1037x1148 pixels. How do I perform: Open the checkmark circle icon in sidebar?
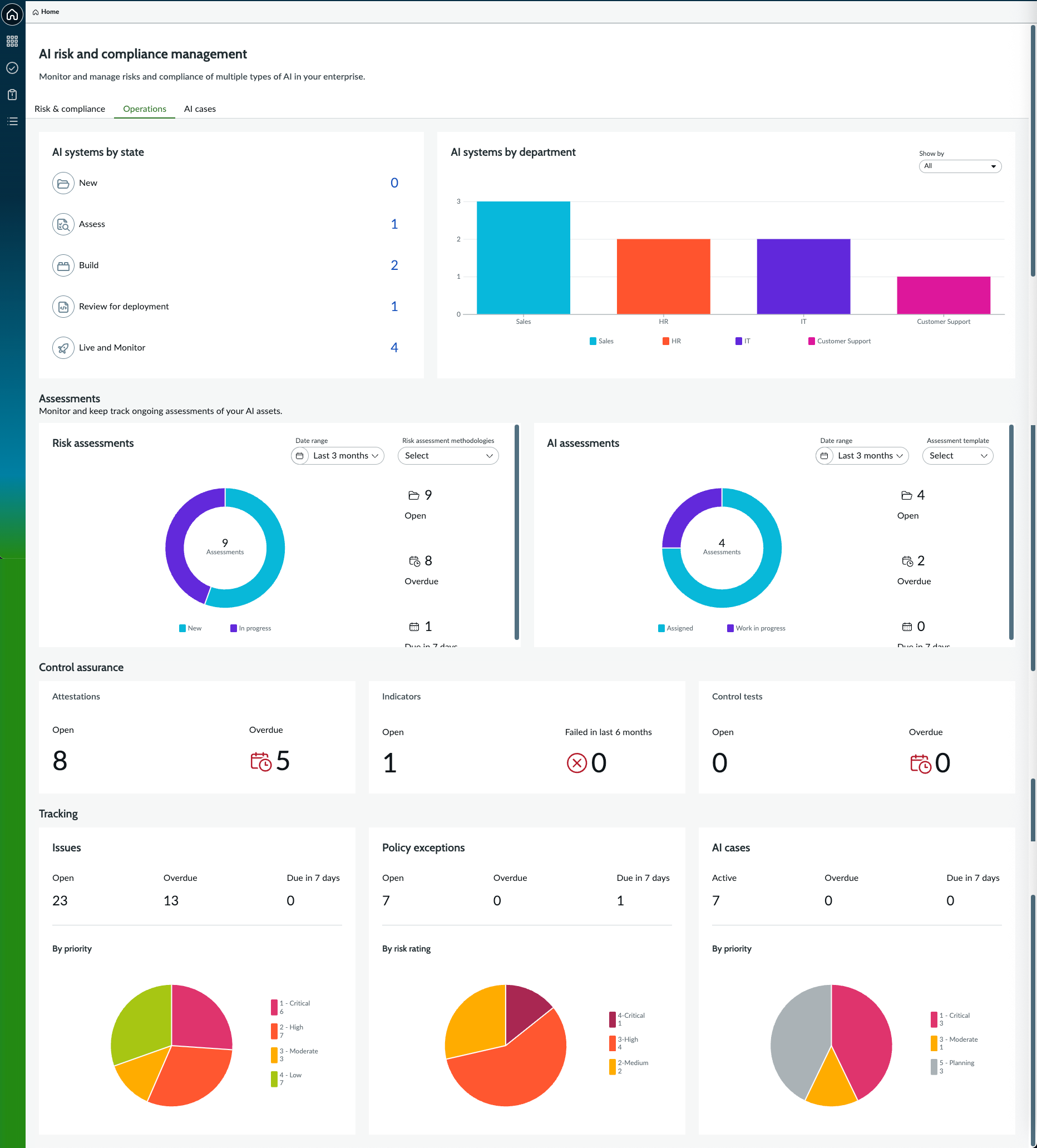coord(13,68)
